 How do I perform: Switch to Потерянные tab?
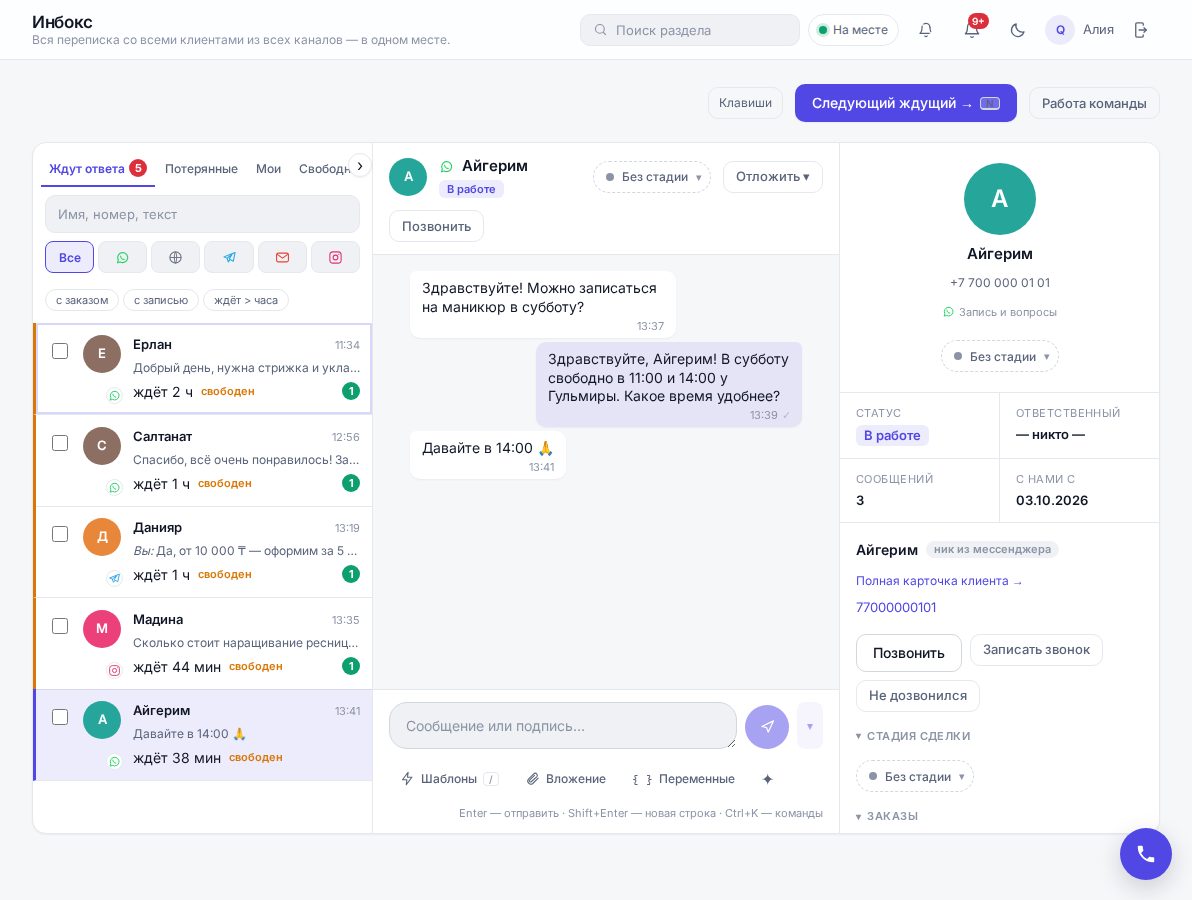pos(201,169)
